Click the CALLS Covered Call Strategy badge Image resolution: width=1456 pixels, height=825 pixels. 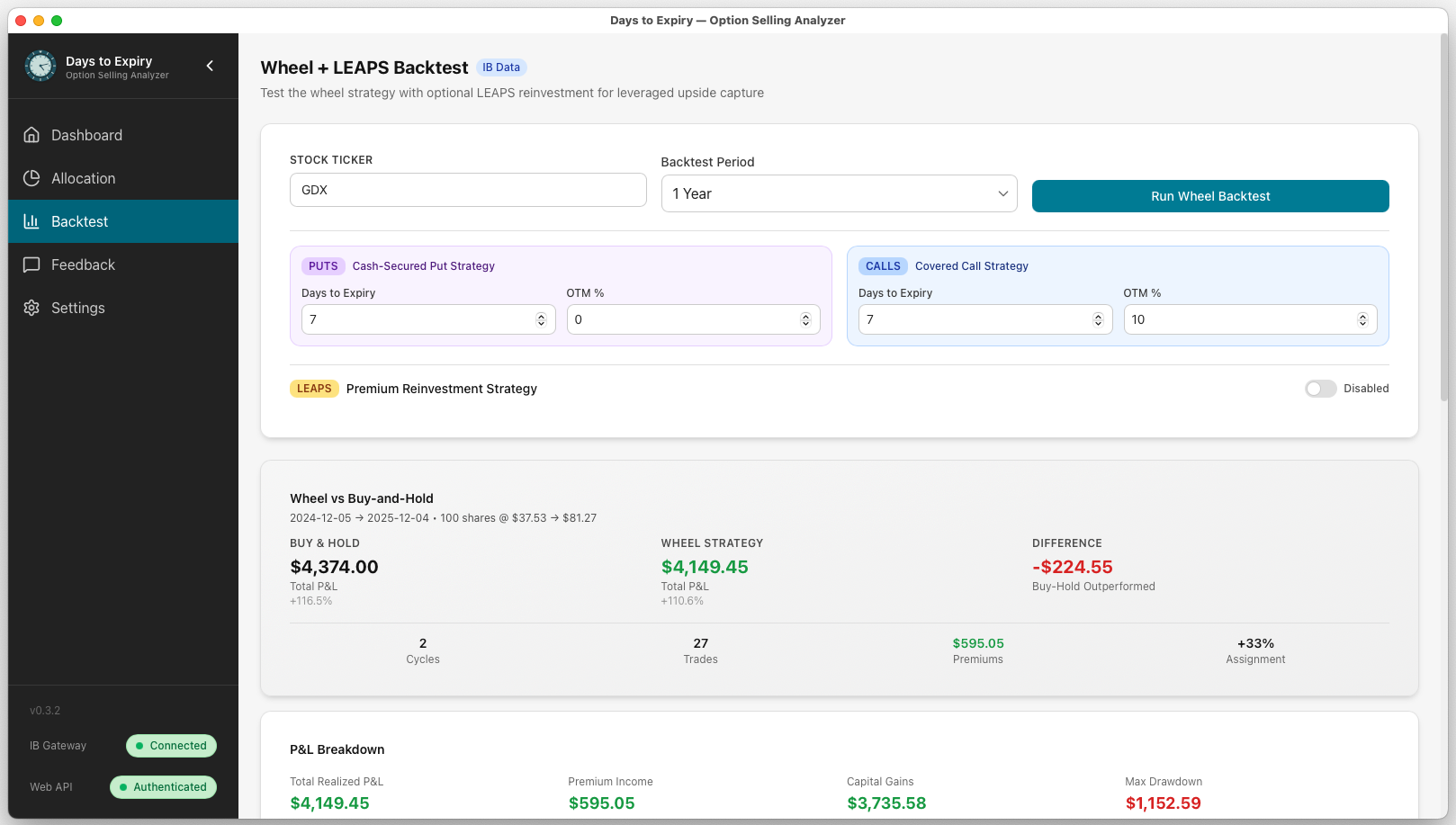[x=883, y=265]
